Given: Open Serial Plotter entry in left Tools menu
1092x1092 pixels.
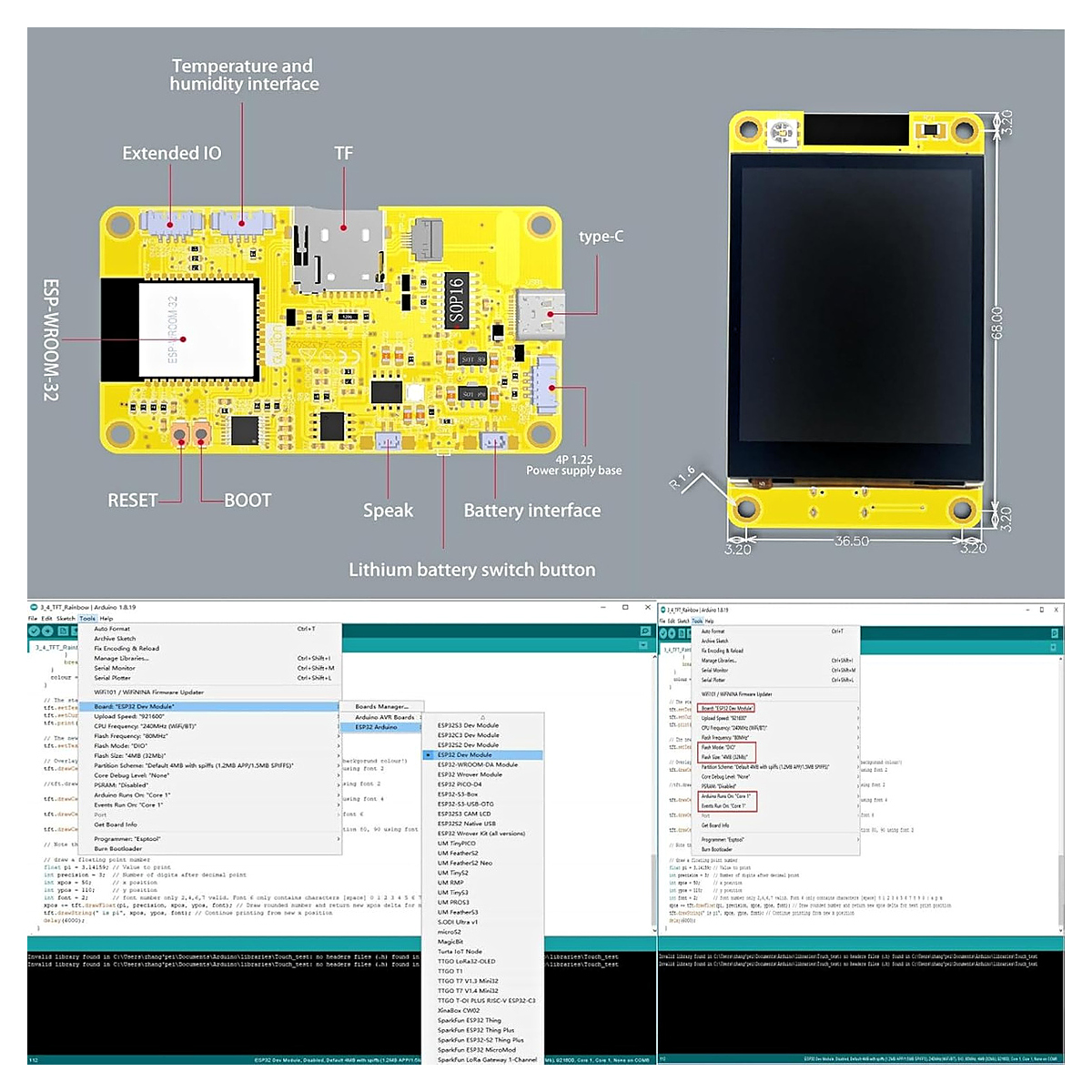Looking at the screenshot, I should coord(210,678).
